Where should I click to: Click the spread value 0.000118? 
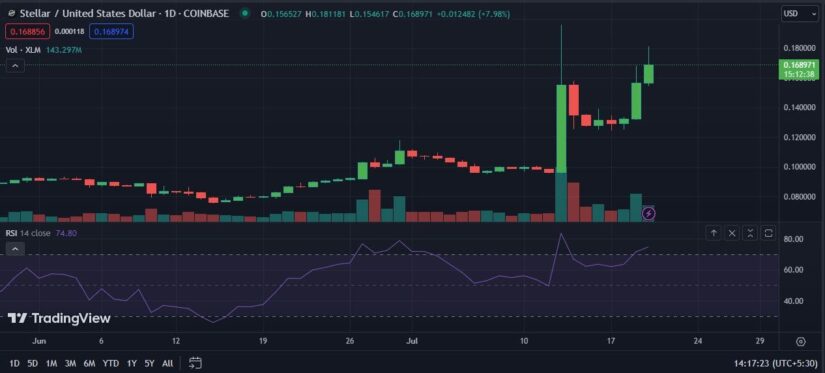click(70, 32)
